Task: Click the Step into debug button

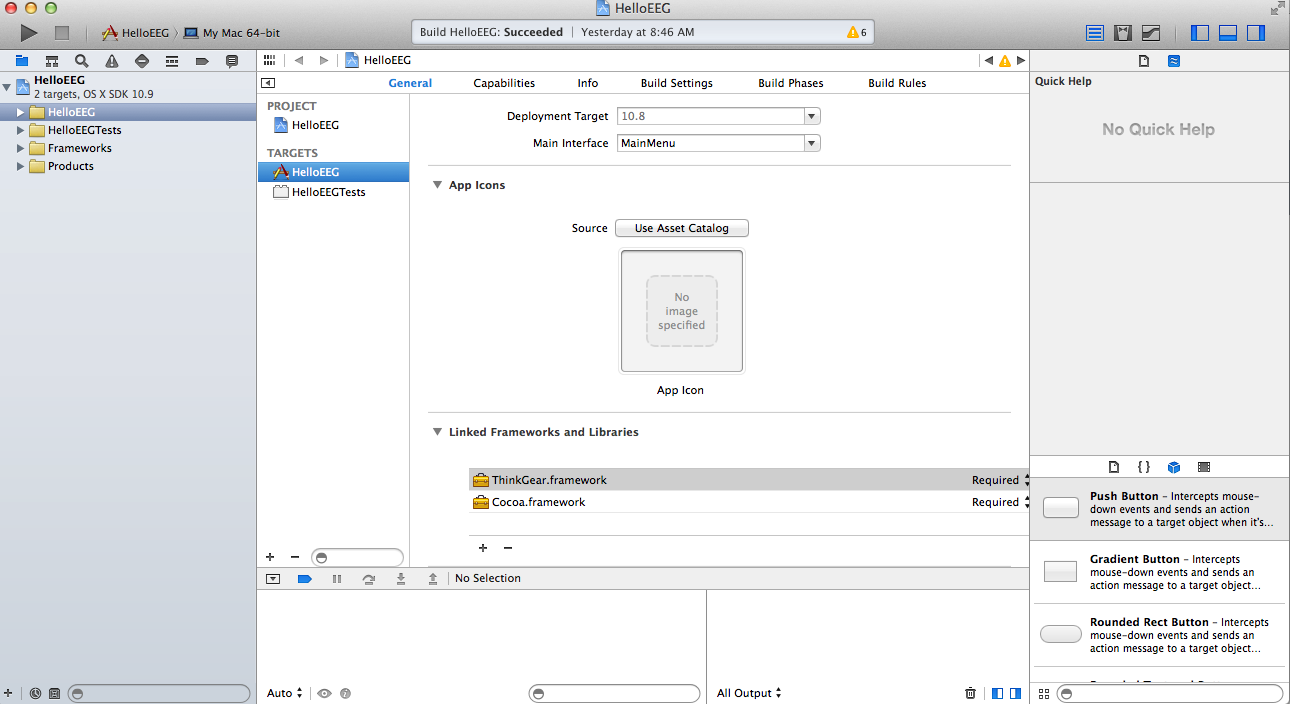Action: pos(401,579)
